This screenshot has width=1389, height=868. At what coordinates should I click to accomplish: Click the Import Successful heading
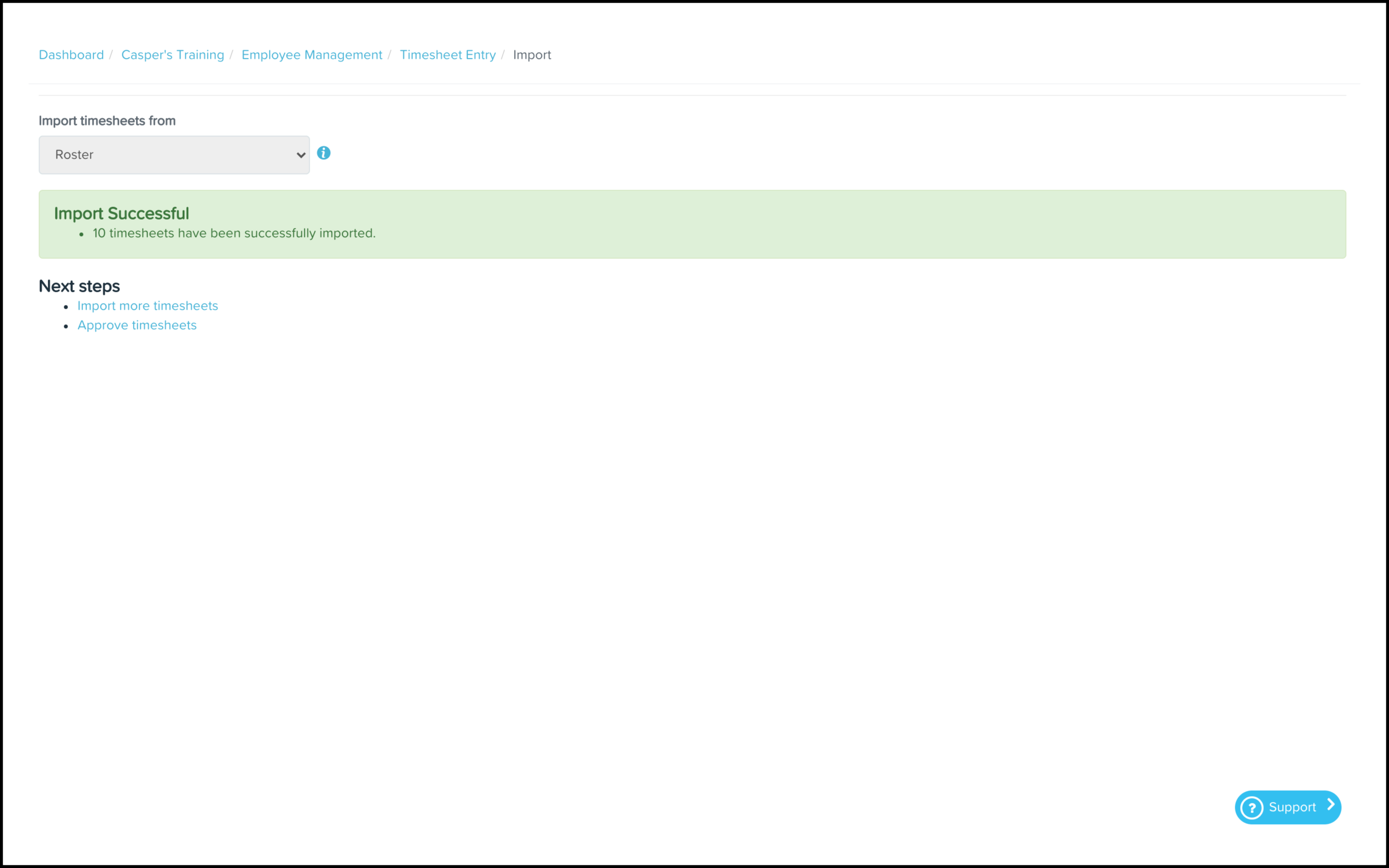(121, 214)
